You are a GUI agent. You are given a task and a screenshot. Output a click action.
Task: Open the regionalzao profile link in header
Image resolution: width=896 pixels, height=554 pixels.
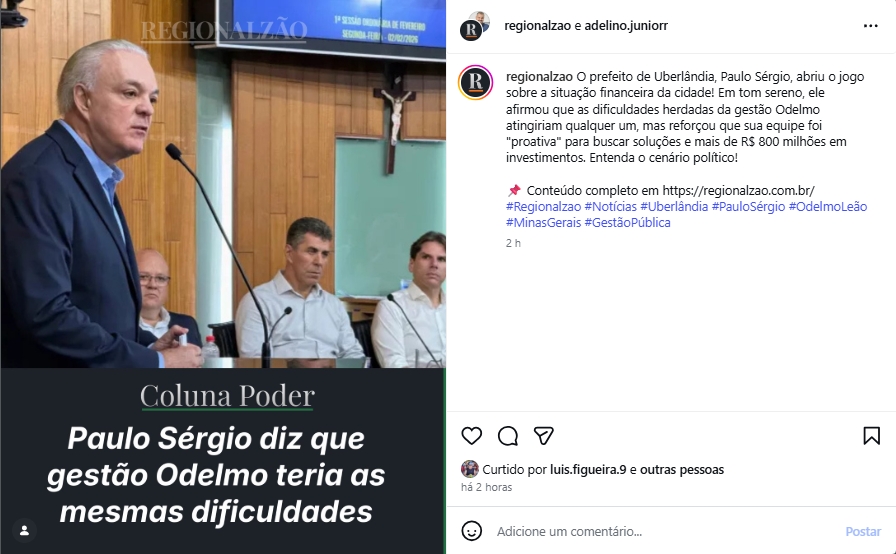coord(537,26)
